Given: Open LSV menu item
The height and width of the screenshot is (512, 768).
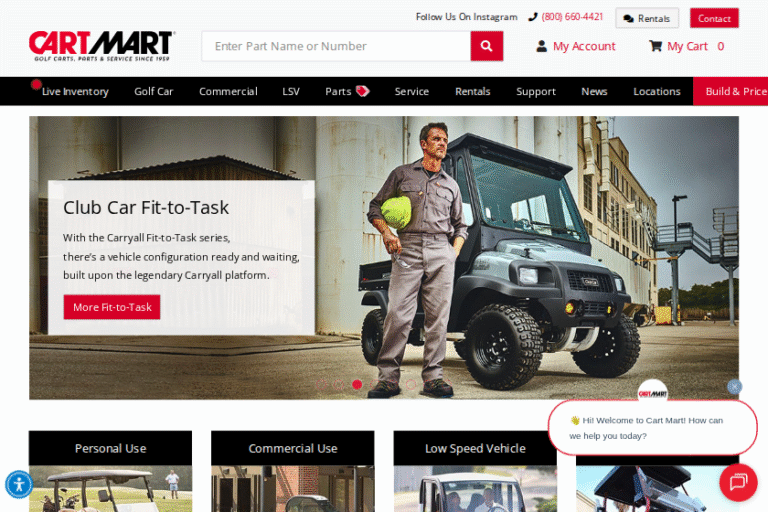Looking at the screenshot, I should click(x=291, y=92).
